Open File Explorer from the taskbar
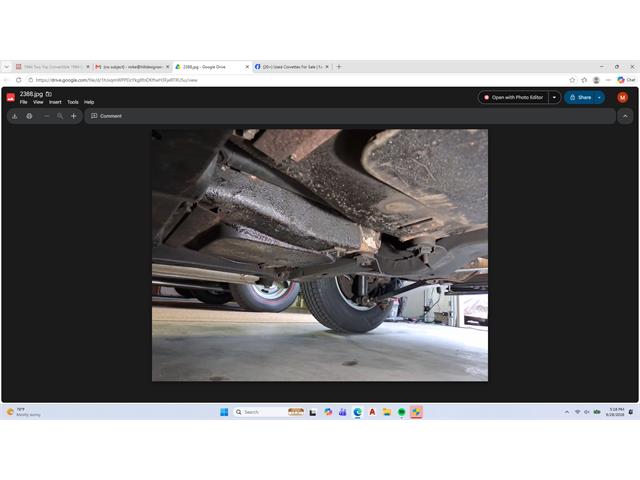Screen dimensions: 640x480 (x=387, y=412)
